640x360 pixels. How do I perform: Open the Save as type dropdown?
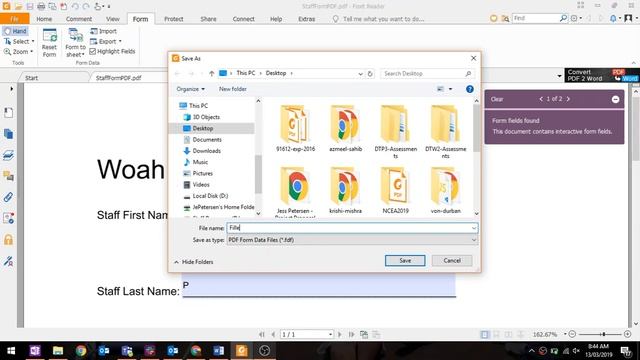pyautogui.click(x=352, y=240)
